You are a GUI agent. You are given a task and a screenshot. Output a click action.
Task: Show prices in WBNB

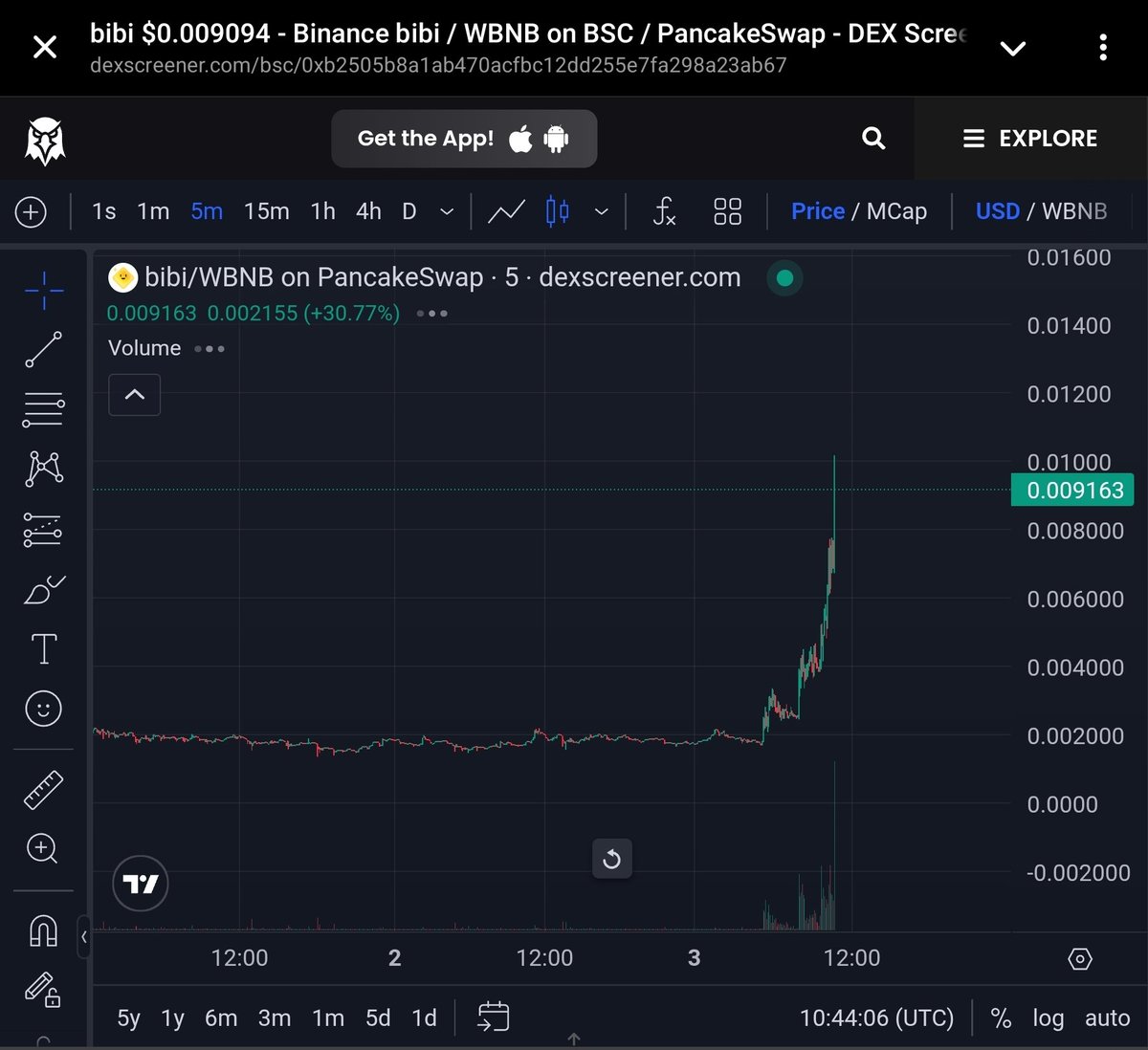click(1074, 211)
